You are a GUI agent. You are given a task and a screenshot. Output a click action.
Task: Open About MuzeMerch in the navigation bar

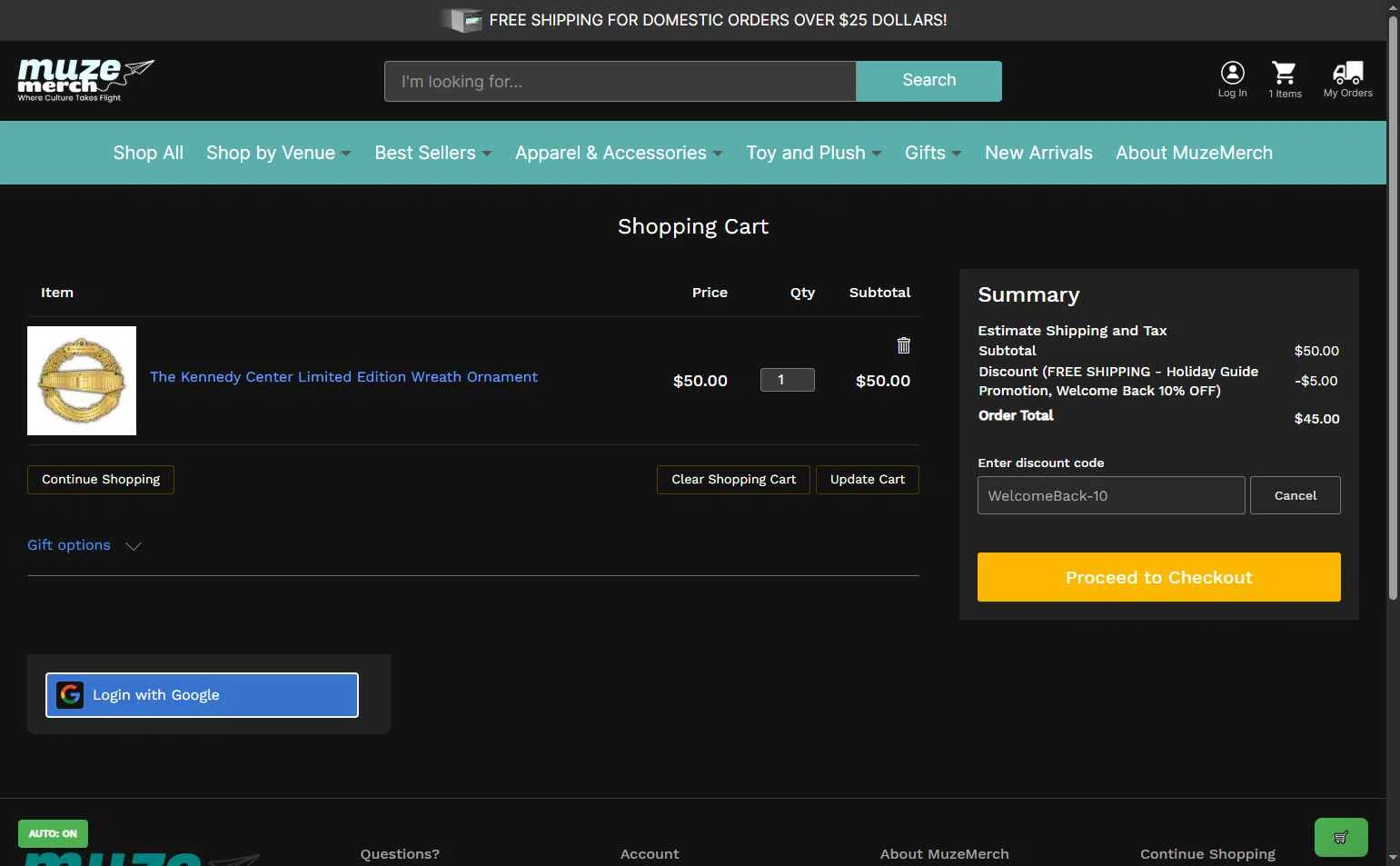coord(1194,153)
